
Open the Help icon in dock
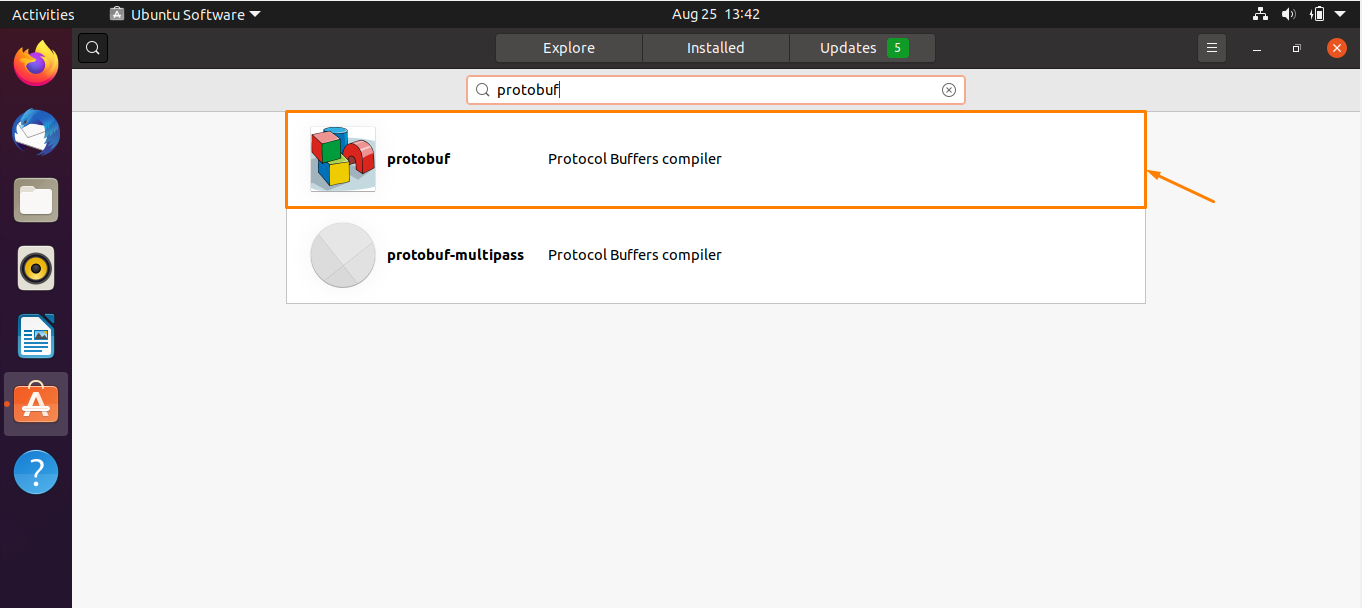coord(36,471)
